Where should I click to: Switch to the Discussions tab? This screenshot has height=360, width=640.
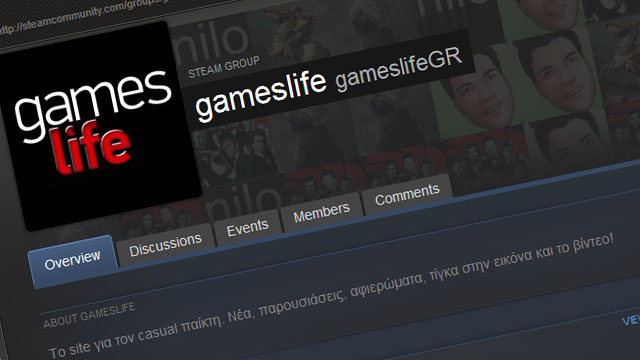click(x=165, y=245)
